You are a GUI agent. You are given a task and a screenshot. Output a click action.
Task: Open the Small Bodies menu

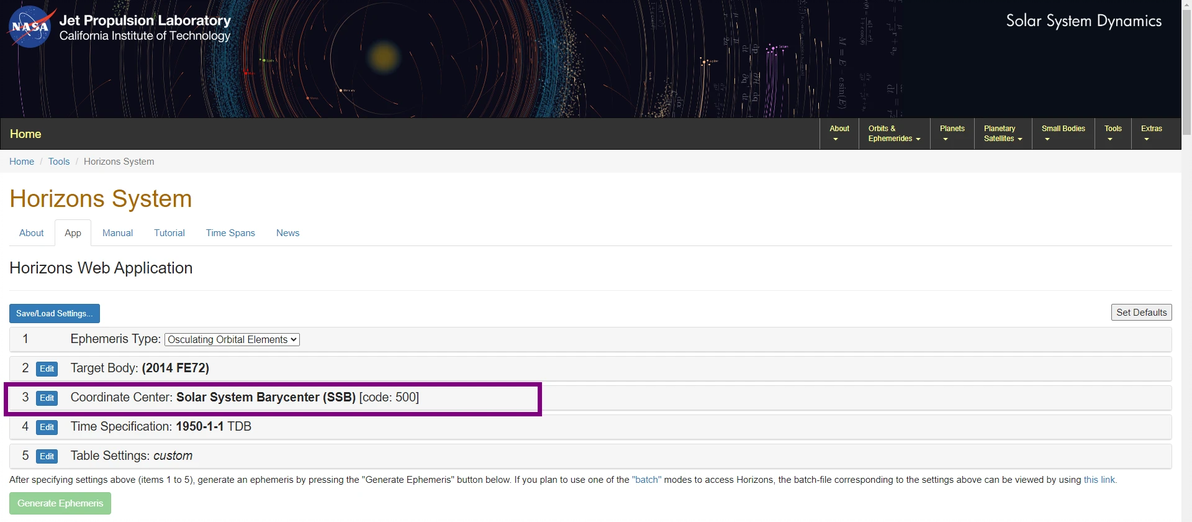coord(1063,133)
